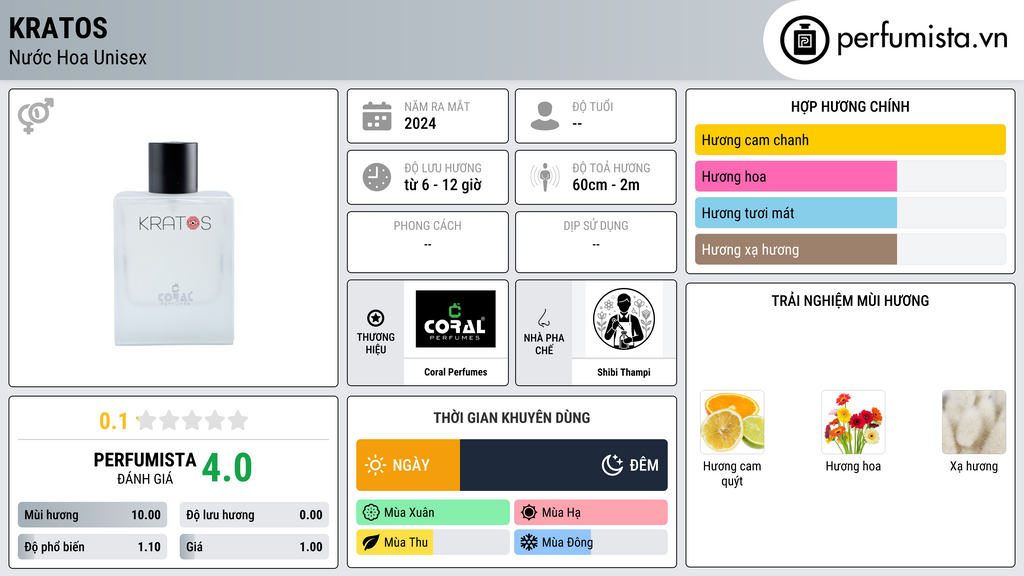Click the Mùi hương 10.00 score bar
Screen dimensions: 1024x576
click(93, 515)
